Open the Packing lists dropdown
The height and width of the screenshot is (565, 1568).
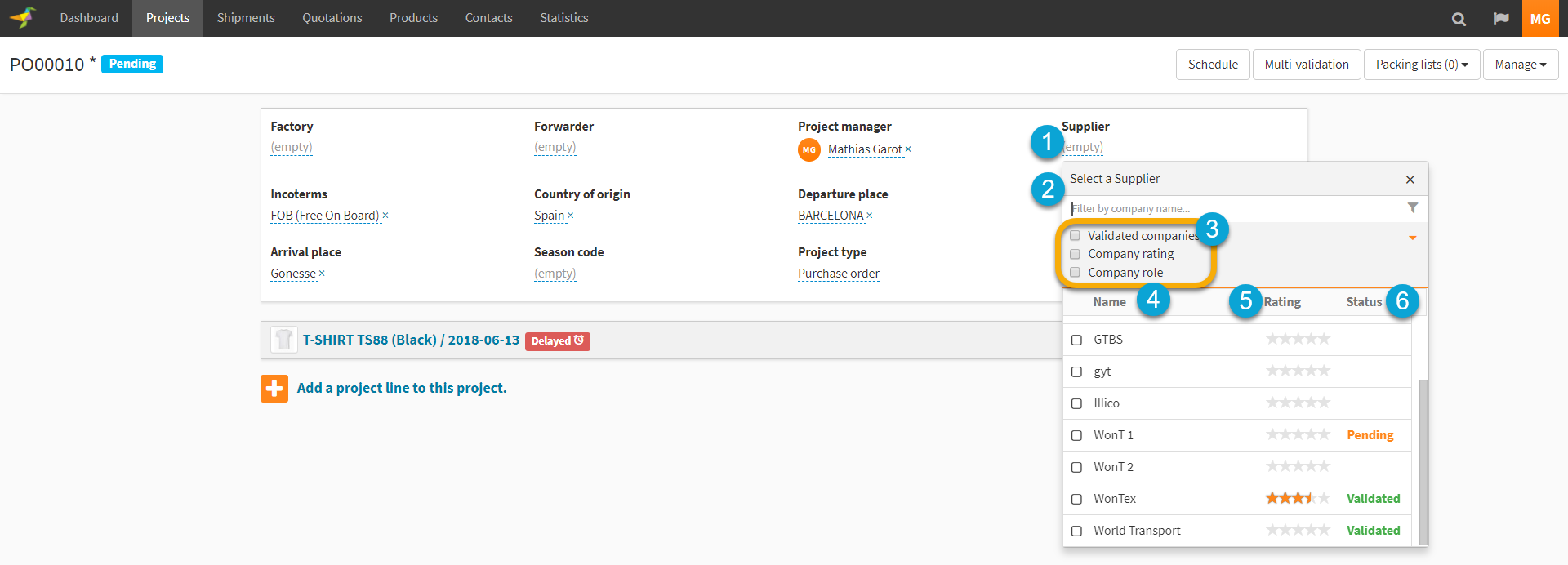[x=1421, y=65]
